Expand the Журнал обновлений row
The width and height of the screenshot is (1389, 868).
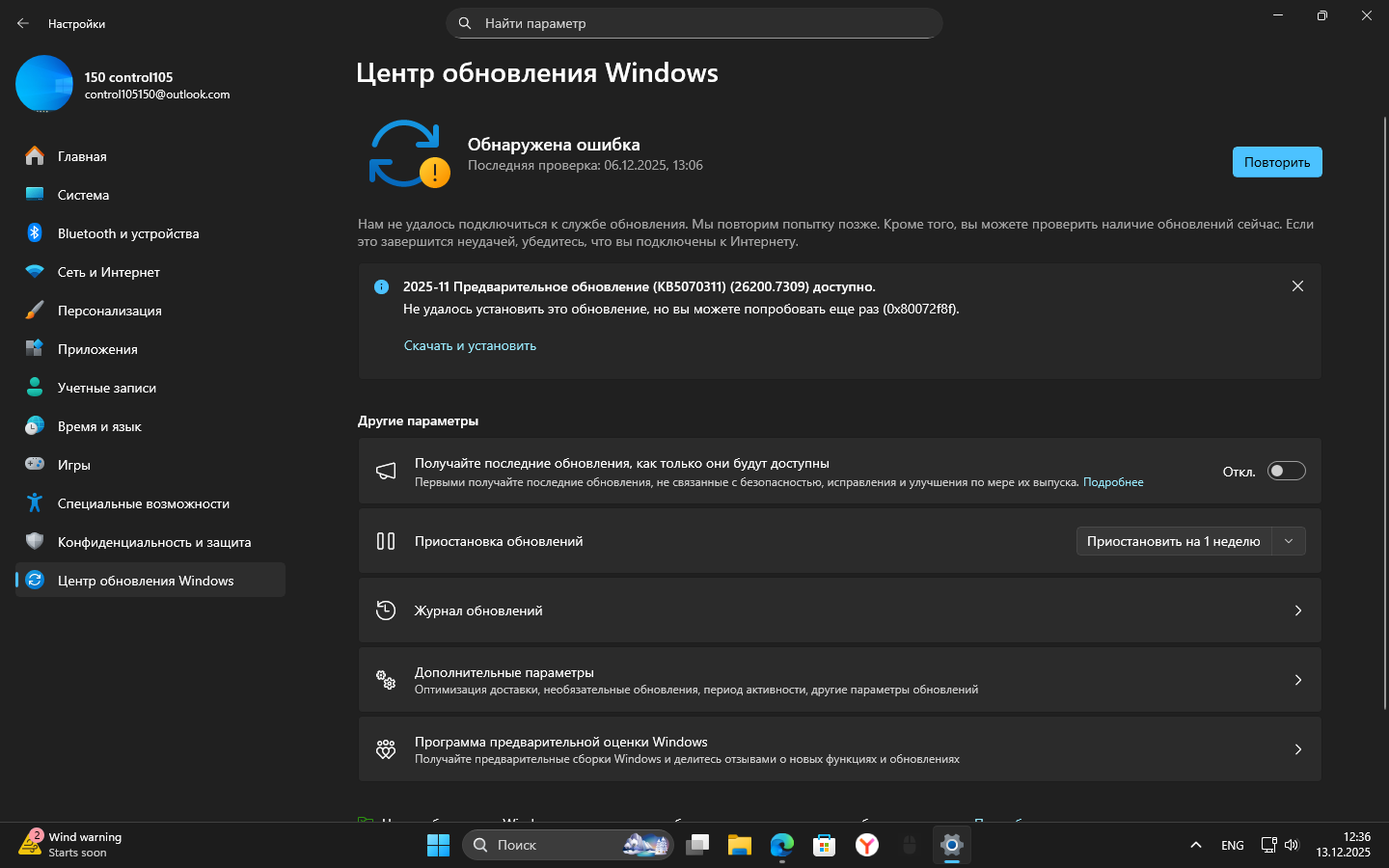pos(839,610)
